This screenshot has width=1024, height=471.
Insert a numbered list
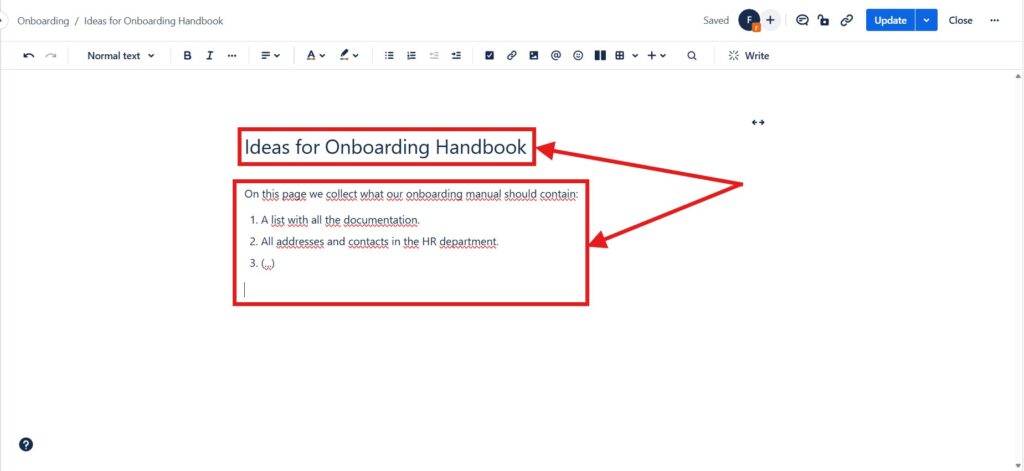[x=411, y=56]
